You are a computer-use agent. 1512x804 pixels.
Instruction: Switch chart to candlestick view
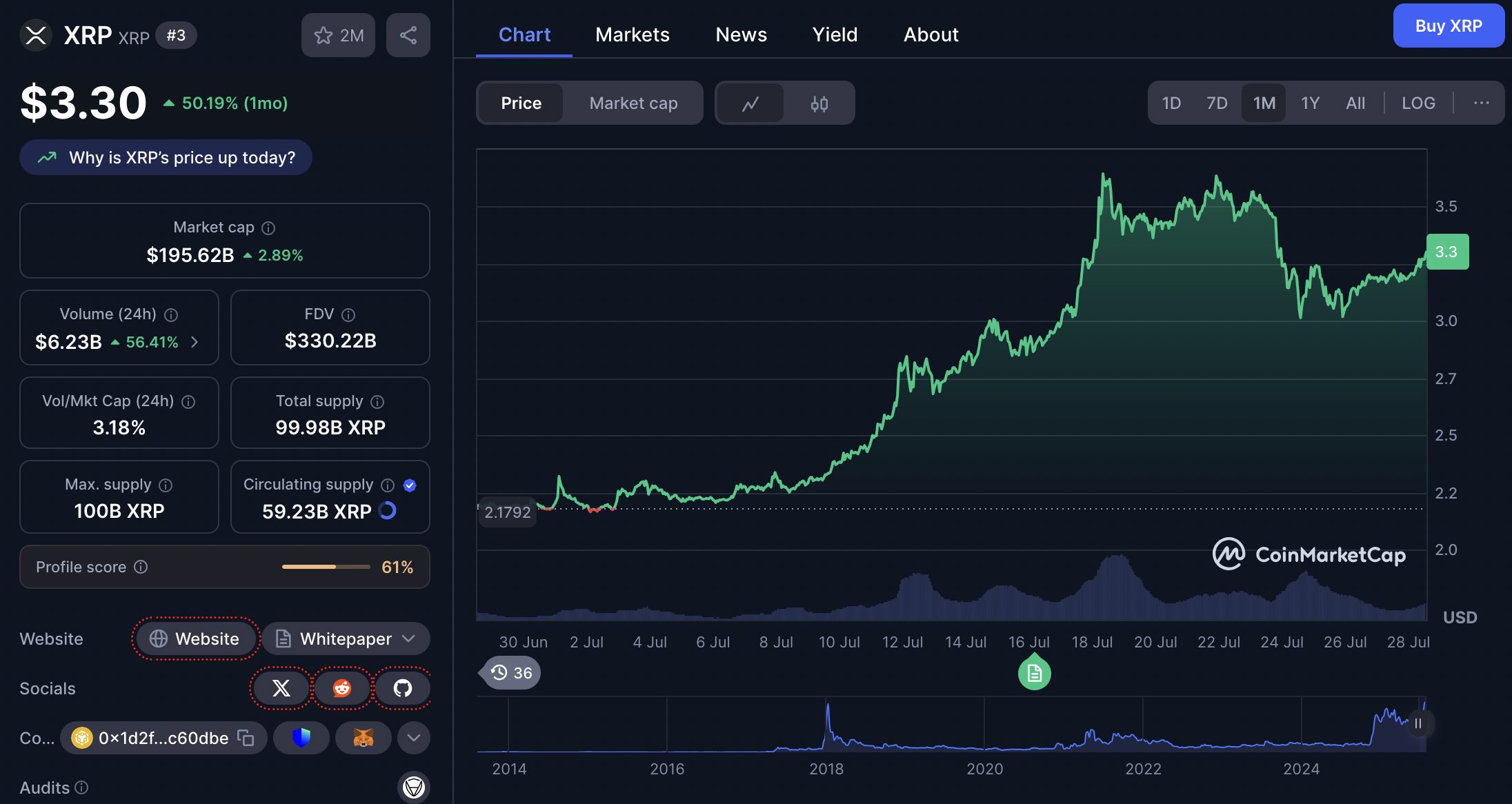tap(819, 103)
